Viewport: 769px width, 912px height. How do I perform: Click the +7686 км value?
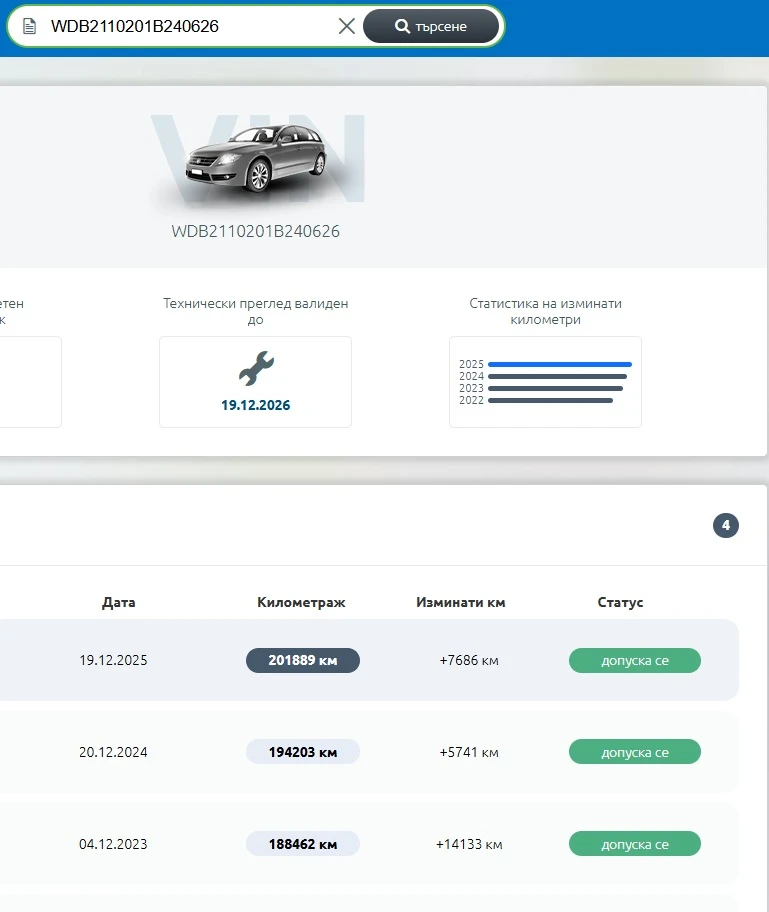[469, 661]
